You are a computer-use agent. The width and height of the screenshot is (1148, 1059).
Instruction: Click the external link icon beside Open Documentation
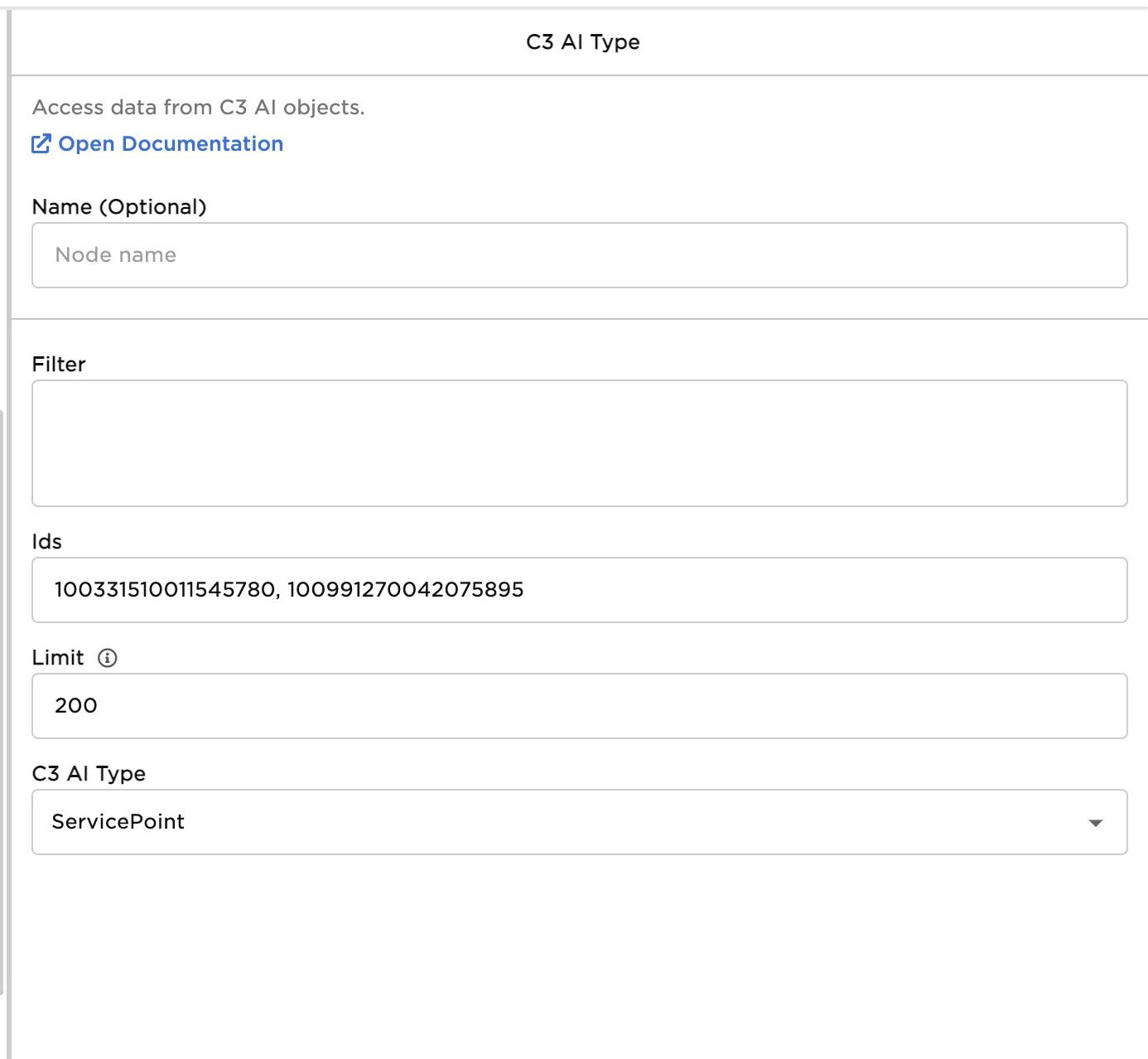tap(41, 144)
